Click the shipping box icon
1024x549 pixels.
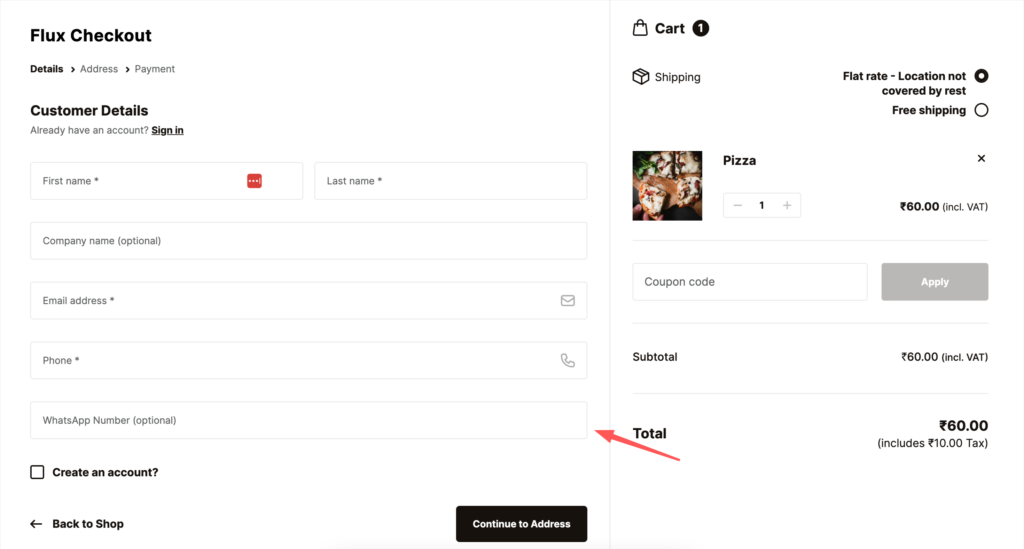click(641, 77)
